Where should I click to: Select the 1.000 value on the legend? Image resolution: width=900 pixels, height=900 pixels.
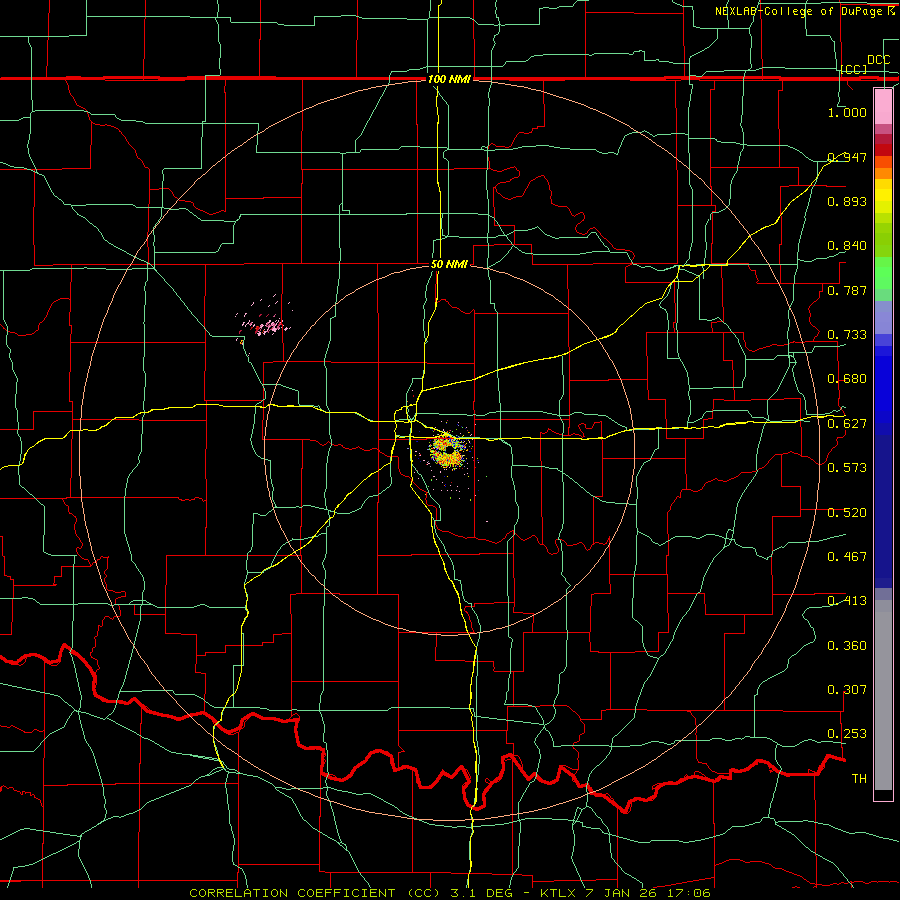(847, 112)
